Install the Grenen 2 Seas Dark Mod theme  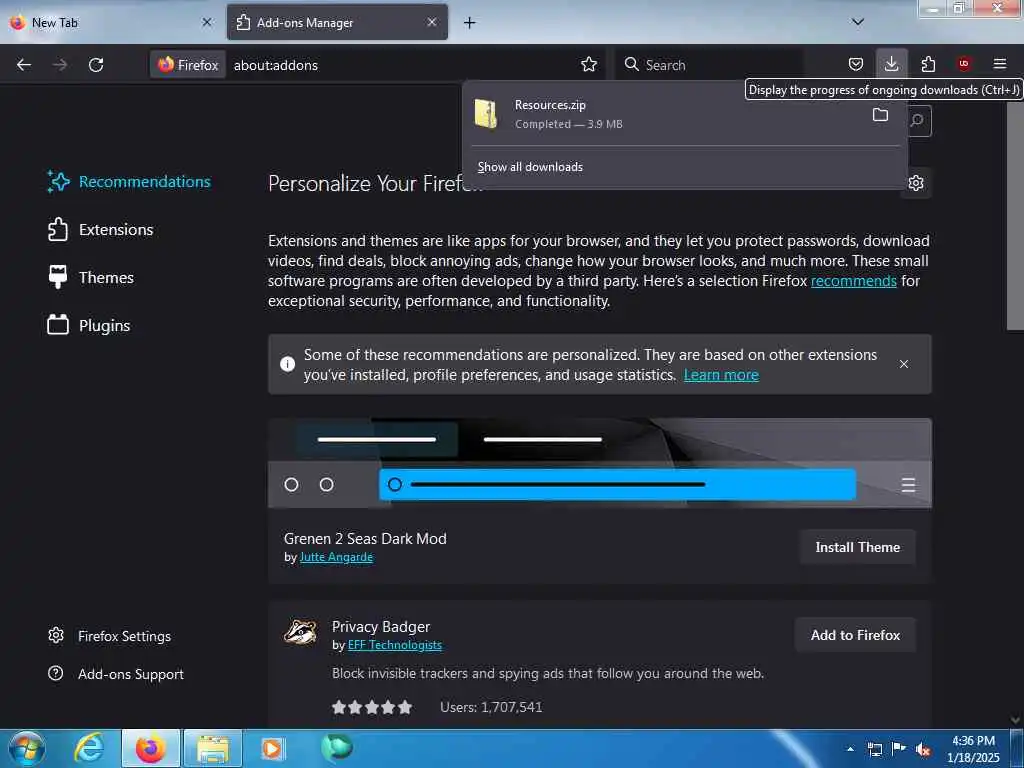tap(857, 547)
